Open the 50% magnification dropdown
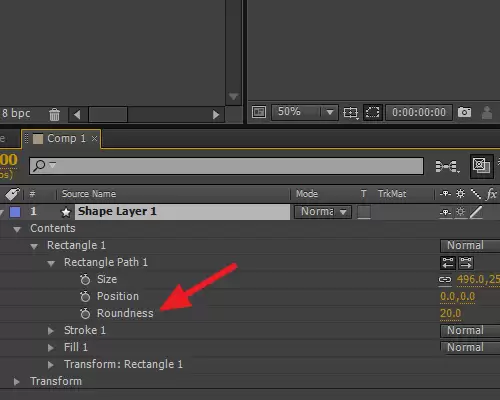 (305, 112)
